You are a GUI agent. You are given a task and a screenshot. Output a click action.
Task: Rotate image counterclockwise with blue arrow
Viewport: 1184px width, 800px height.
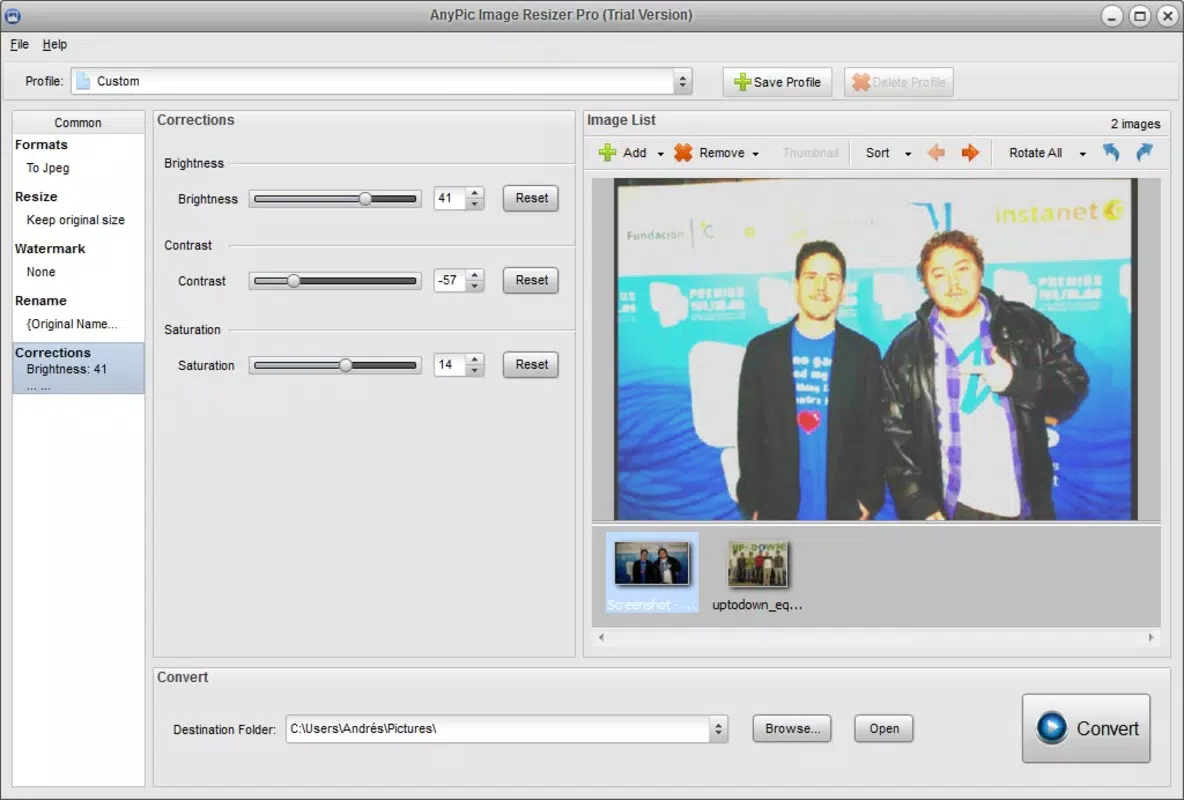click(x=1111, y=153)
